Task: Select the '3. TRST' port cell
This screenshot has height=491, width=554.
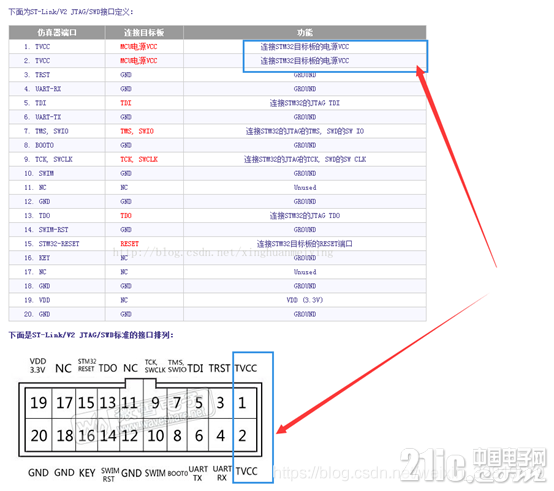Action: [x=57, y=75]
